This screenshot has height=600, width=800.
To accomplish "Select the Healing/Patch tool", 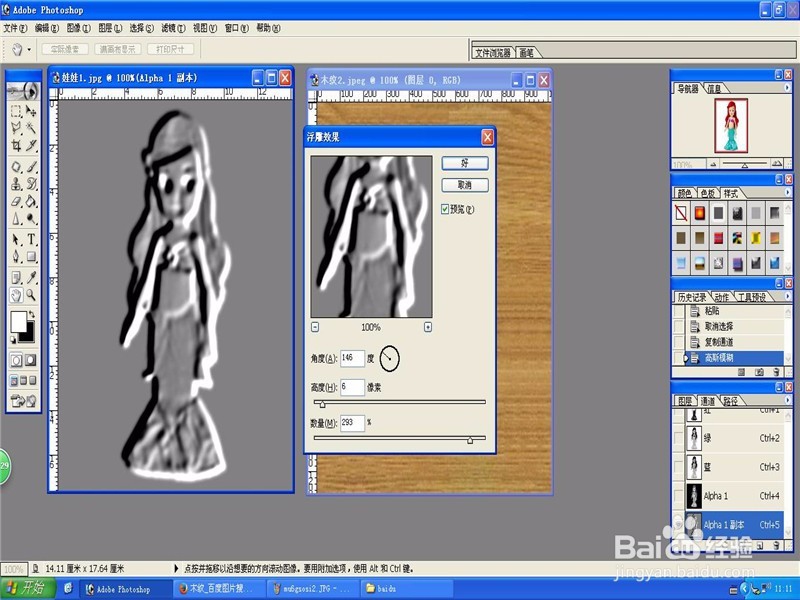I will (x=16, y=167).
